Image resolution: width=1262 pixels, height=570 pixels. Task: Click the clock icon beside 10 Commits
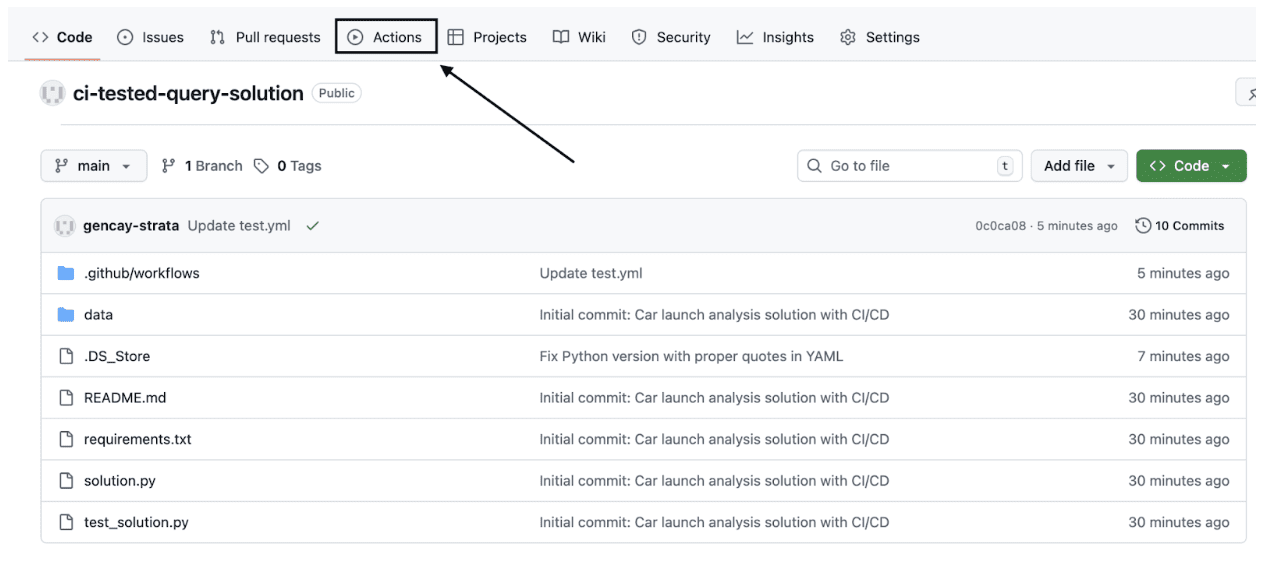pos(1143,226)
